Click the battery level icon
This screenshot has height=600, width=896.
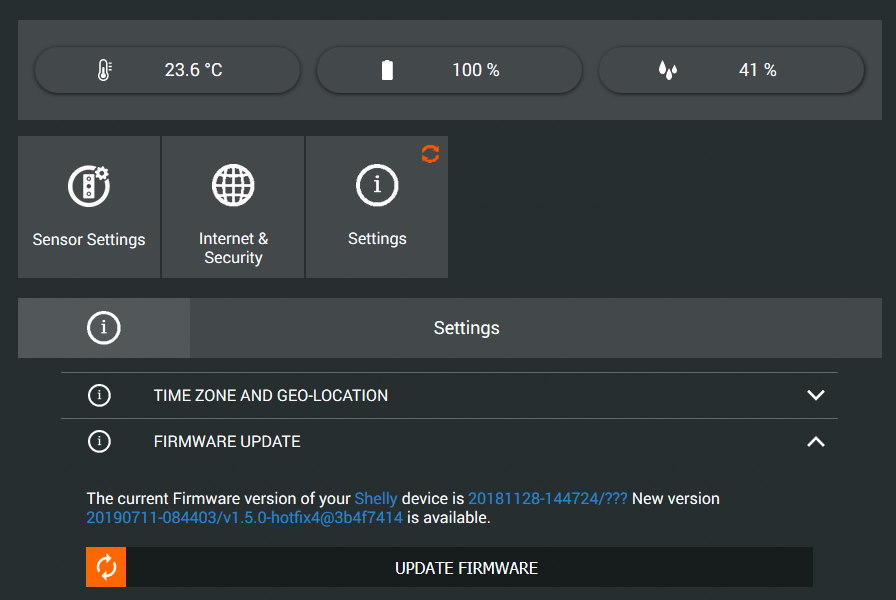tap(387, 70)
